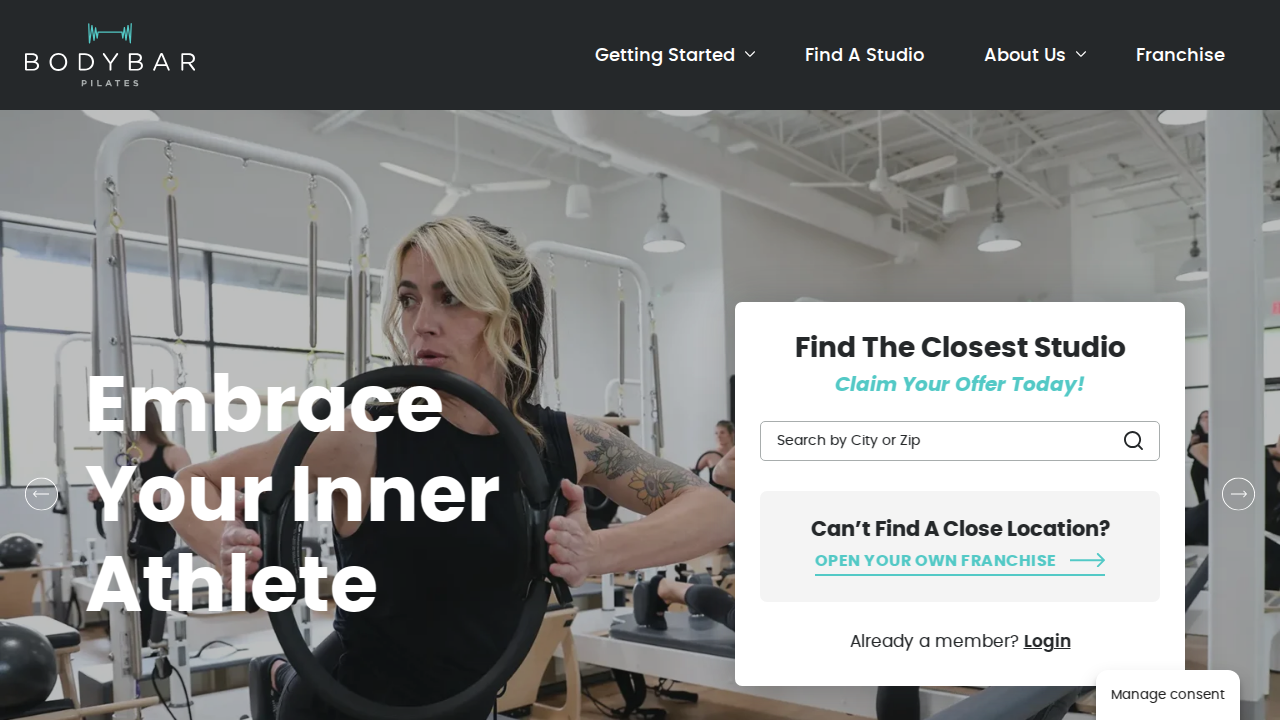Click the BODYBAR Pilates logo
1280x720 pixels.
point(110,55)
